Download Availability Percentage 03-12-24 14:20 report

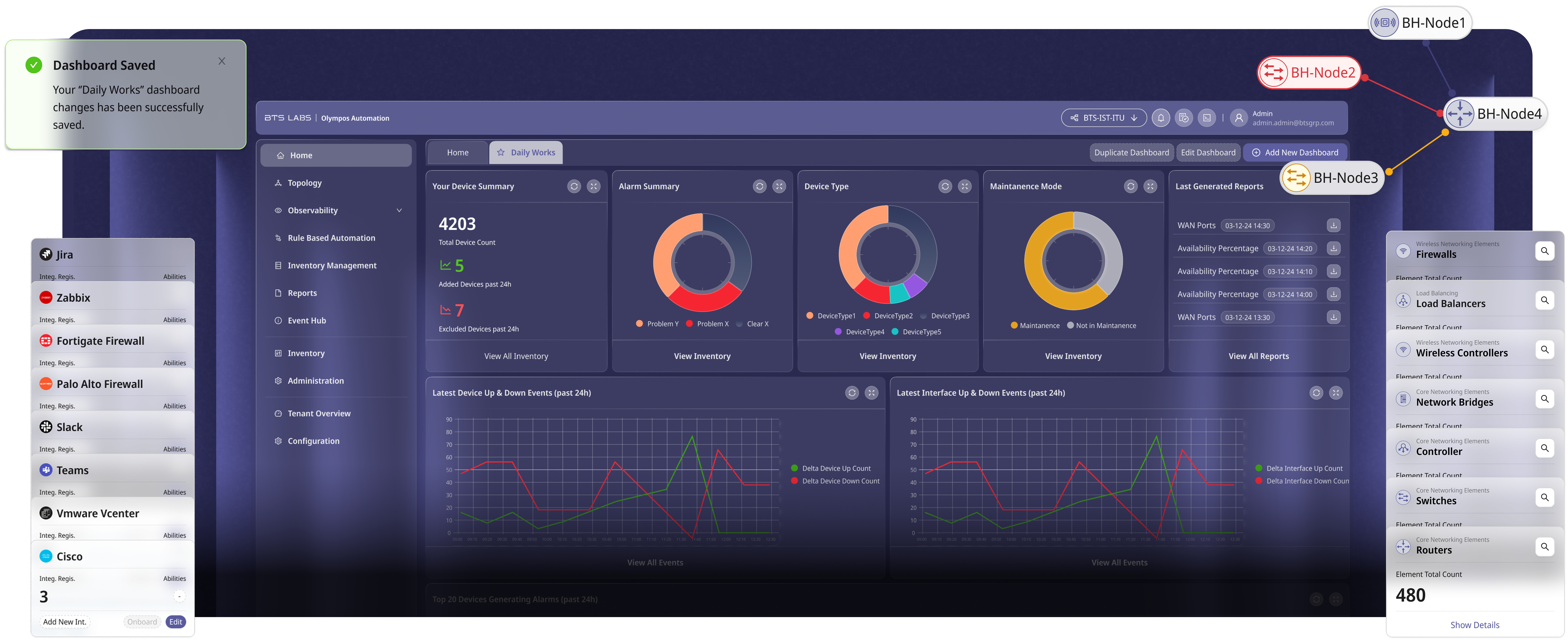tap(1334, 248)
